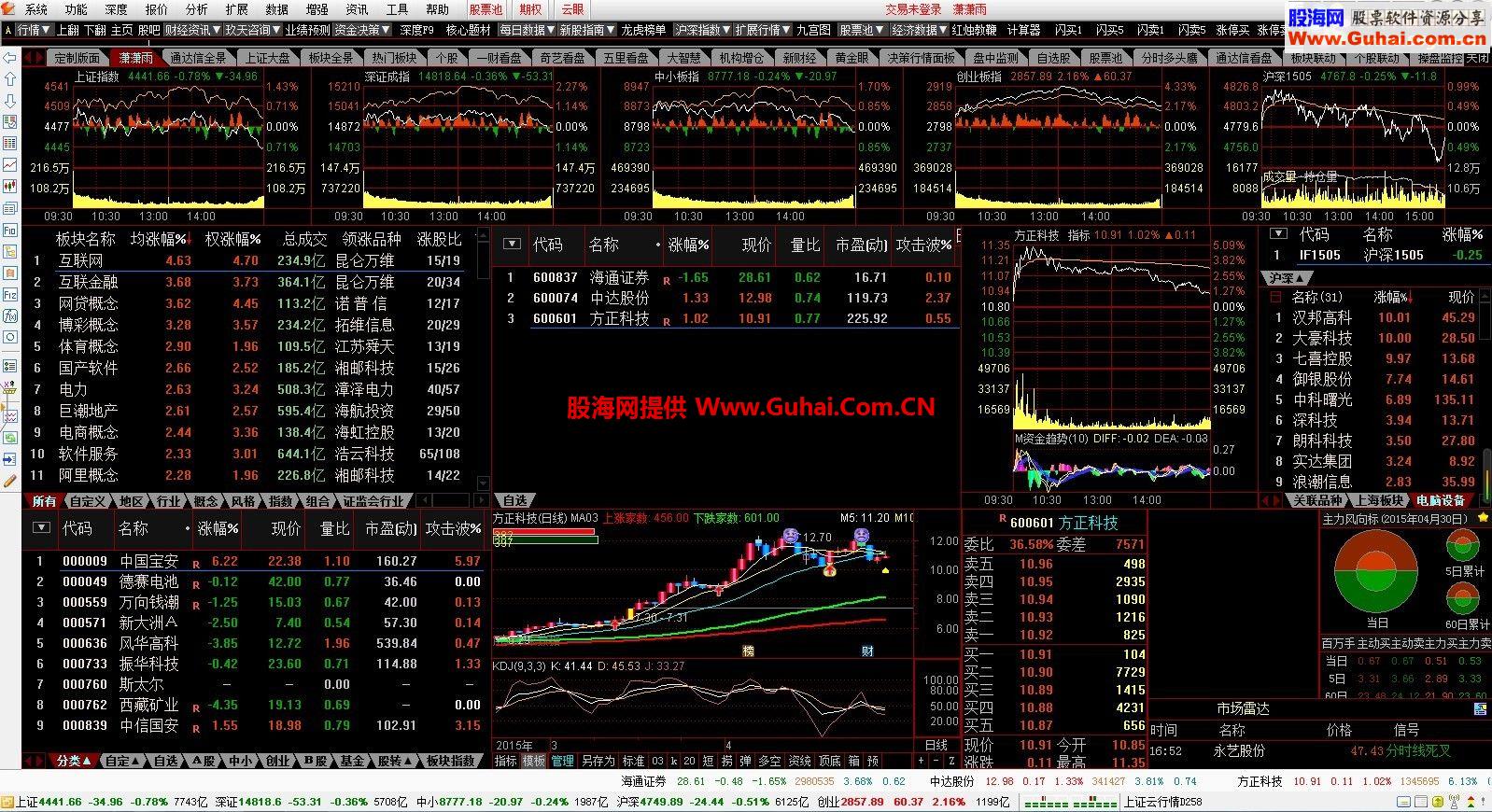
Task: Click the 'A' icon before 行情 in toolbar
Action: (8, 30)
